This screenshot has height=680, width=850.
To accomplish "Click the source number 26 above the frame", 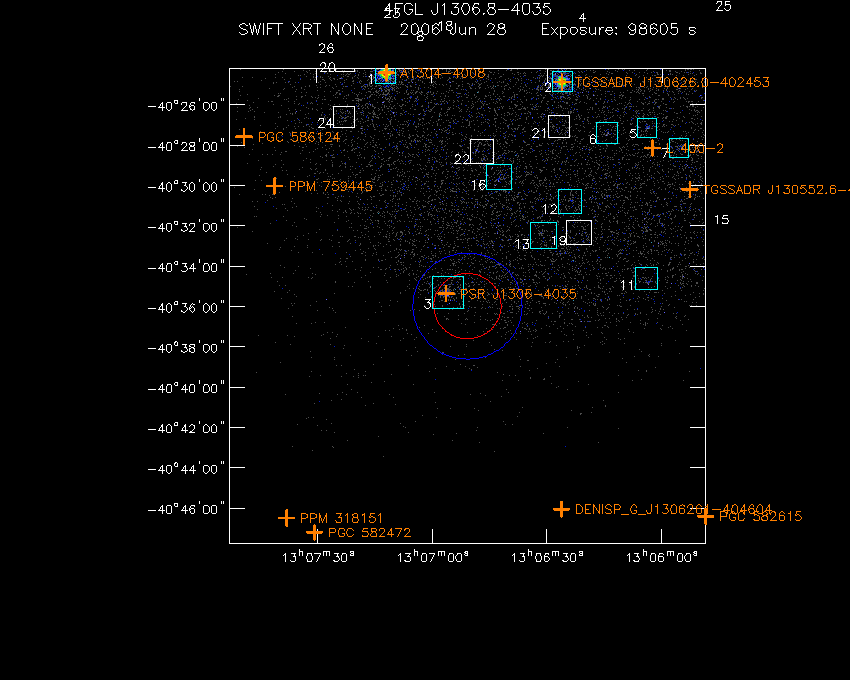I will (x=326, y=48).
